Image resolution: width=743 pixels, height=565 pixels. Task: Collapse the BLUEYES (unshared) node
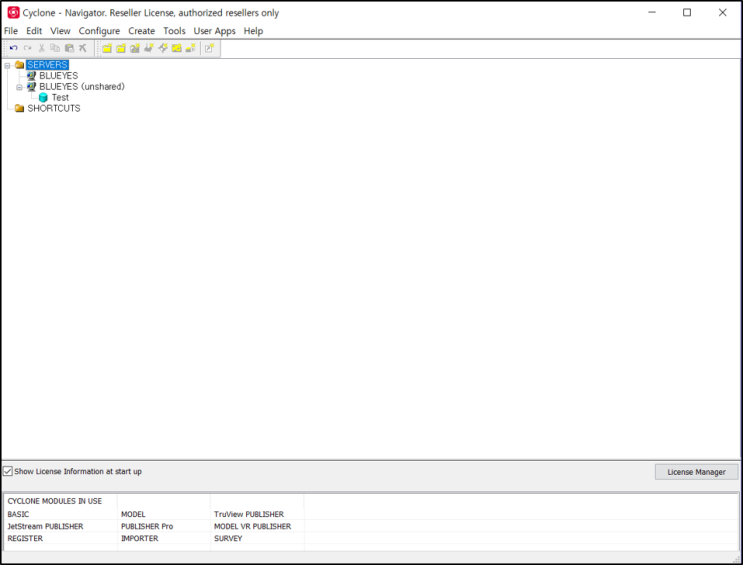point(19,87)
